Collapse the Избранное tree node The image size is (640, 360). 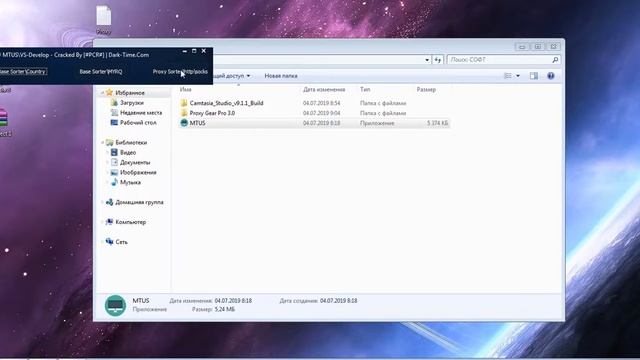click(102, 93)
